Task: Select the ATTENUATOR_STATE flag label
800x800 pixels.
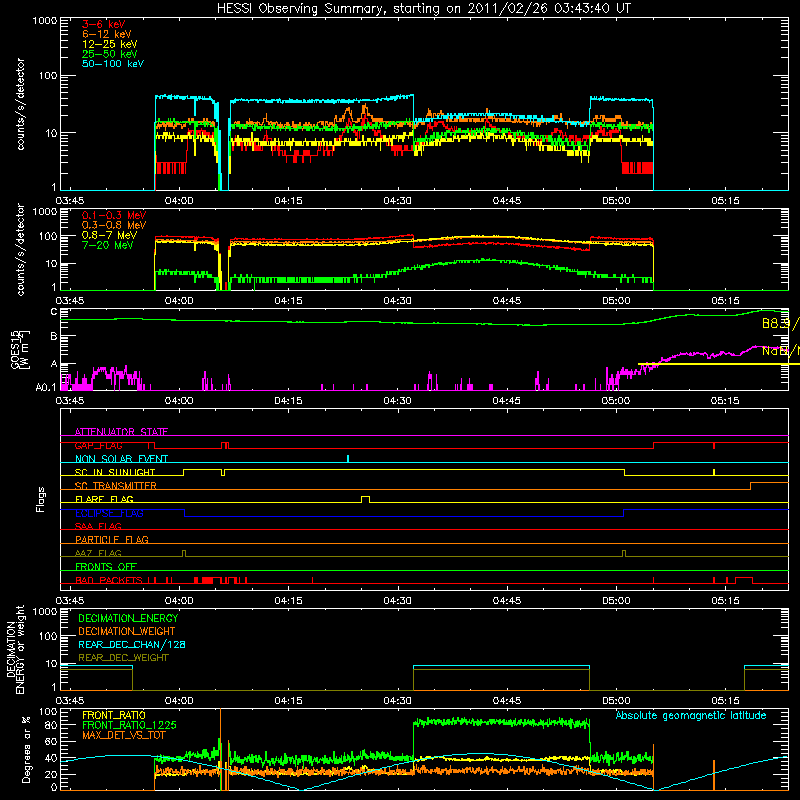Action: [x=121, y=432]
